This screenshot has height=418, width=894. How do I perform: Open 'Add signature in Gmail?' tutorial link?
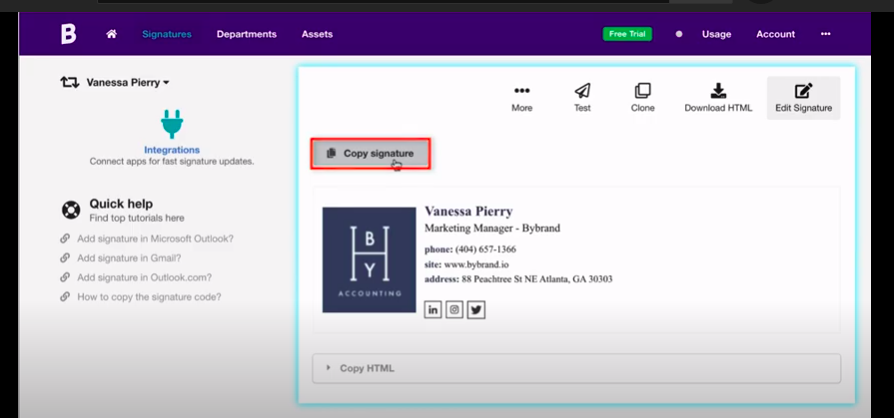point(127,258)
